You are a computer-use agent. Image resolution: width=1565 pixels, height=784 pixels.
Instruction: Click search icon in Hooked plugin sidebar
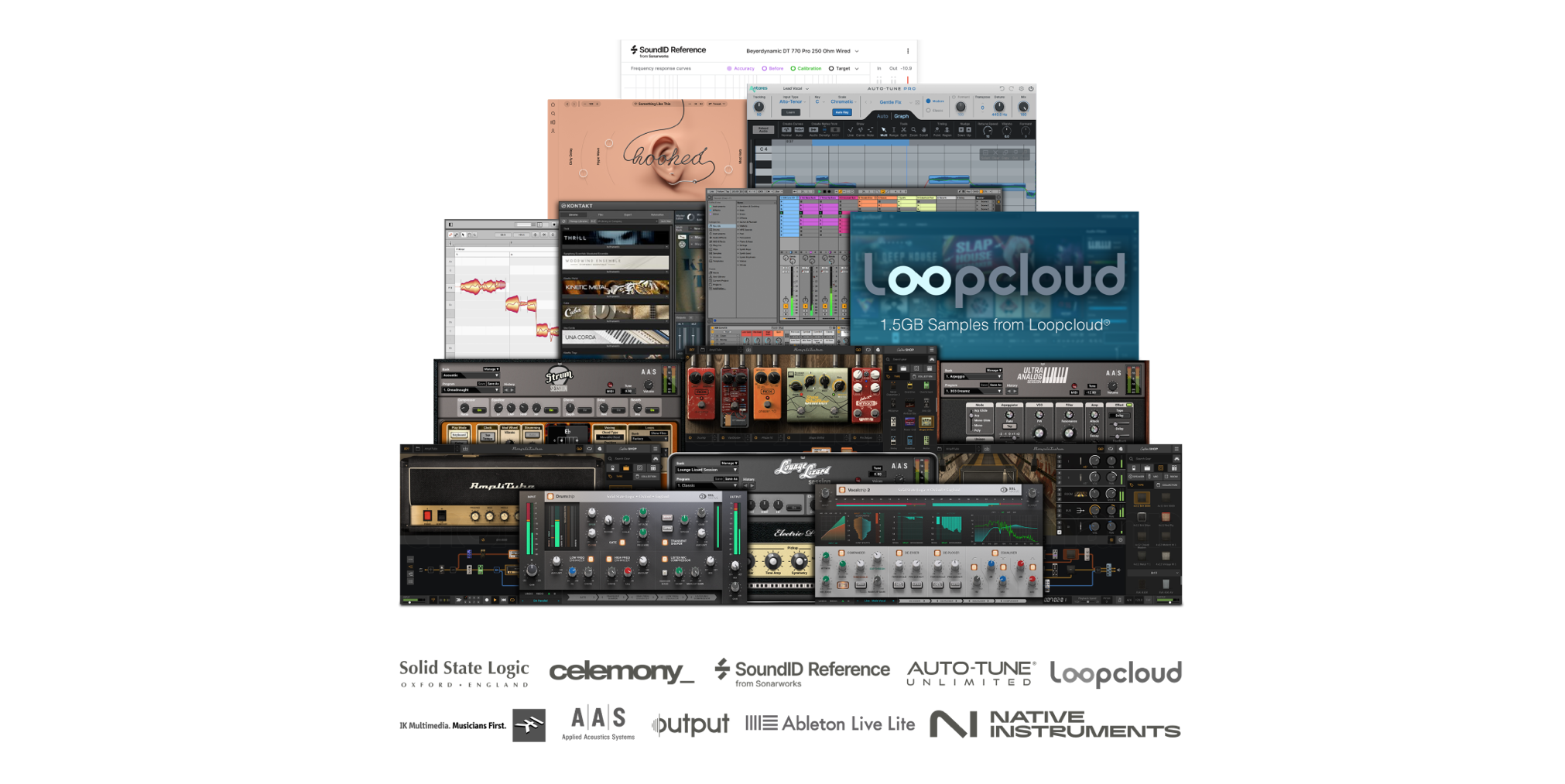(553, 113)
